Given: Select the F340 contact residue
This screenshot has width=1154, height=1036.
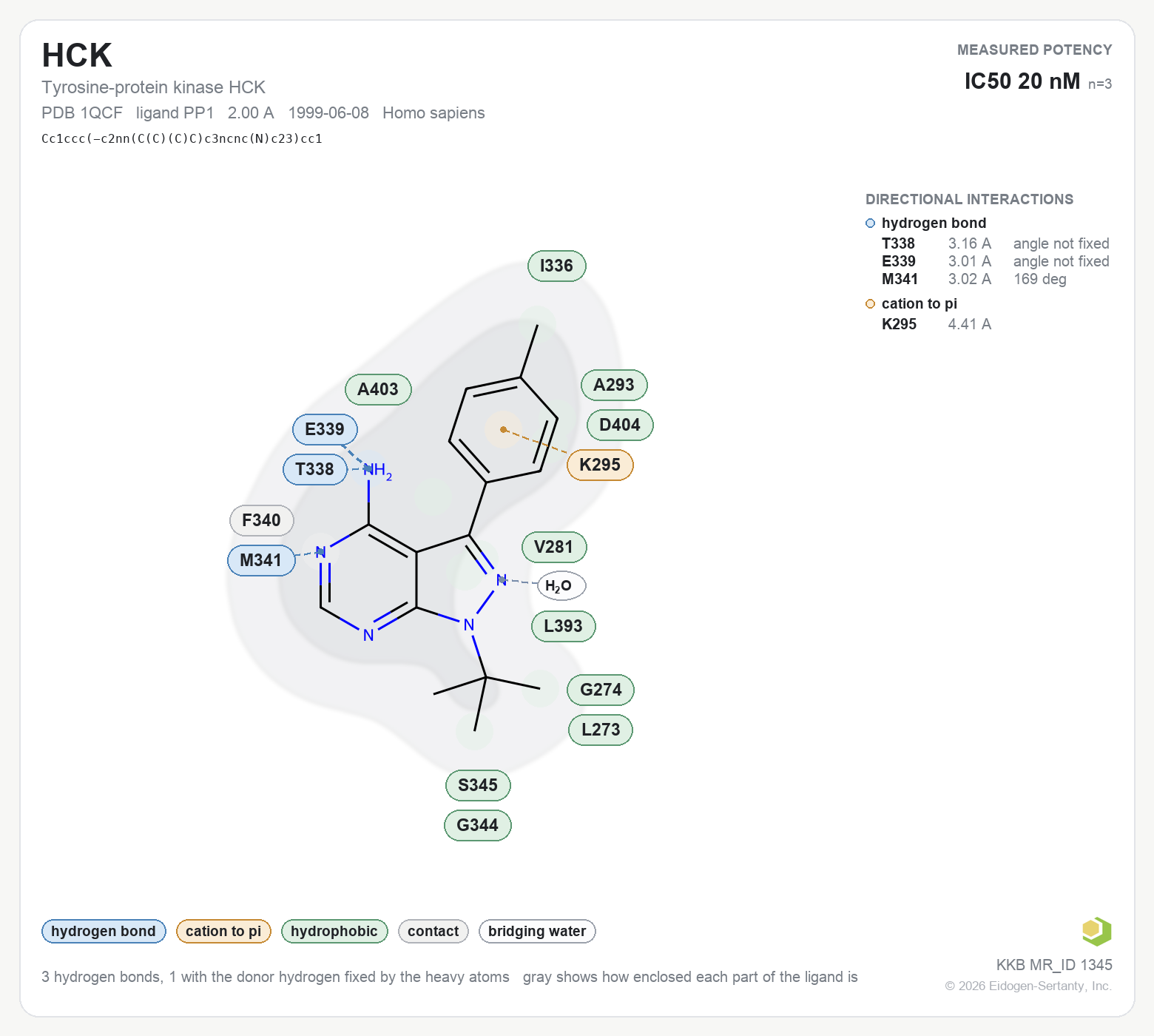Looking at the screenshot, I should (x=262, y=520).
